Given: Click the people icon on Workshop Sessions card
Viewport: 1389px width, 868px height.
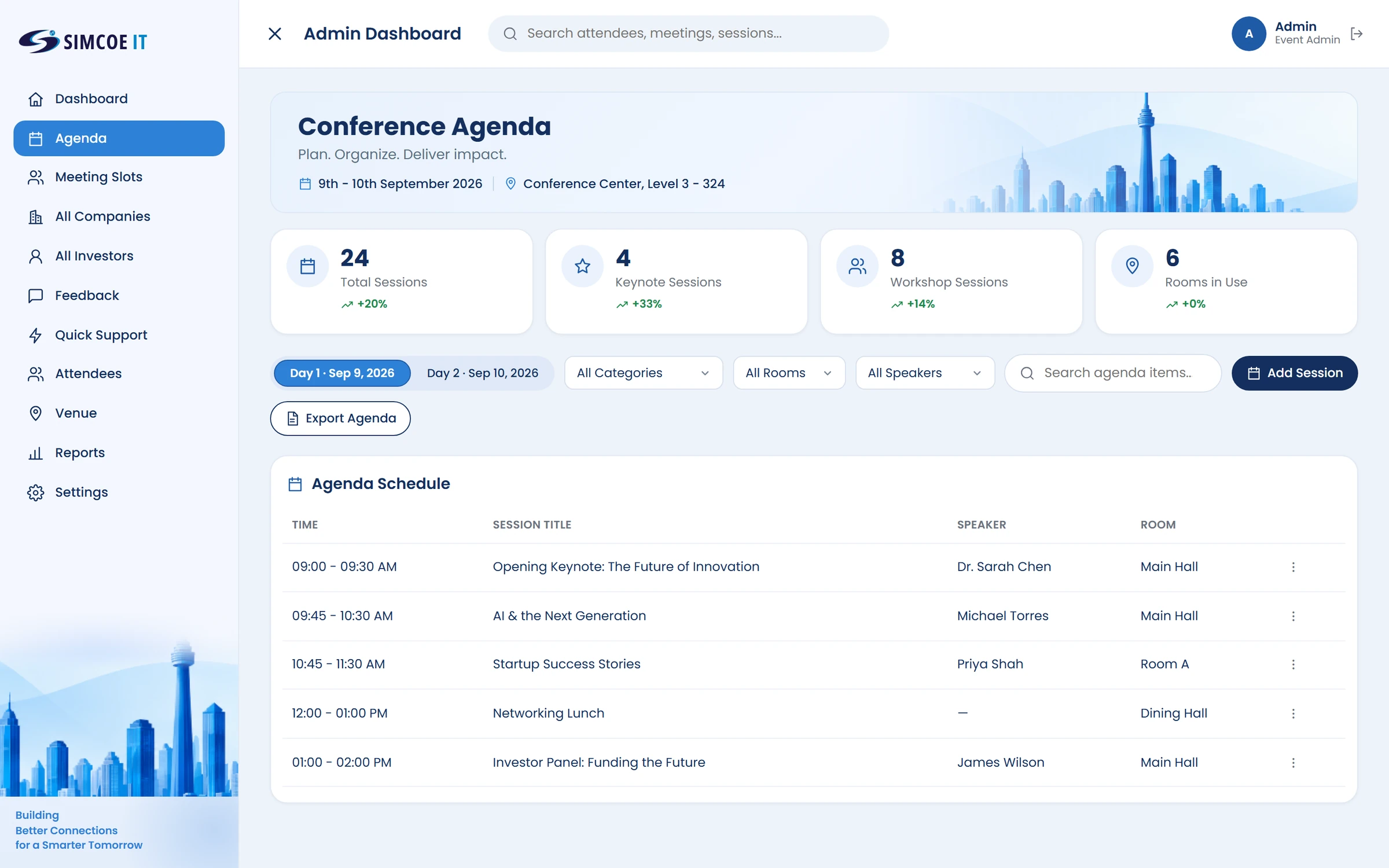Looking at the screenshot, I should (858, 266).
